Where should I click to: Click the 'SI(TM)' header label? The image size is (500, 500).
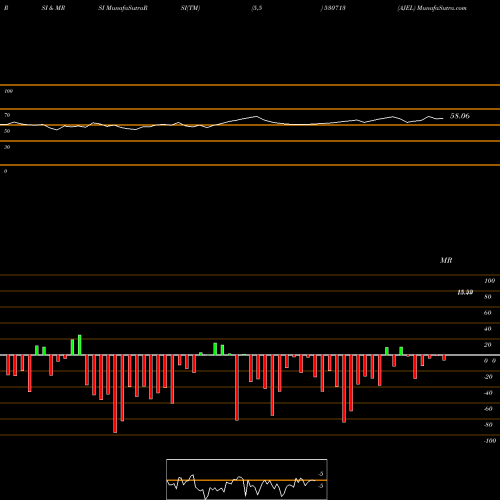190,8
